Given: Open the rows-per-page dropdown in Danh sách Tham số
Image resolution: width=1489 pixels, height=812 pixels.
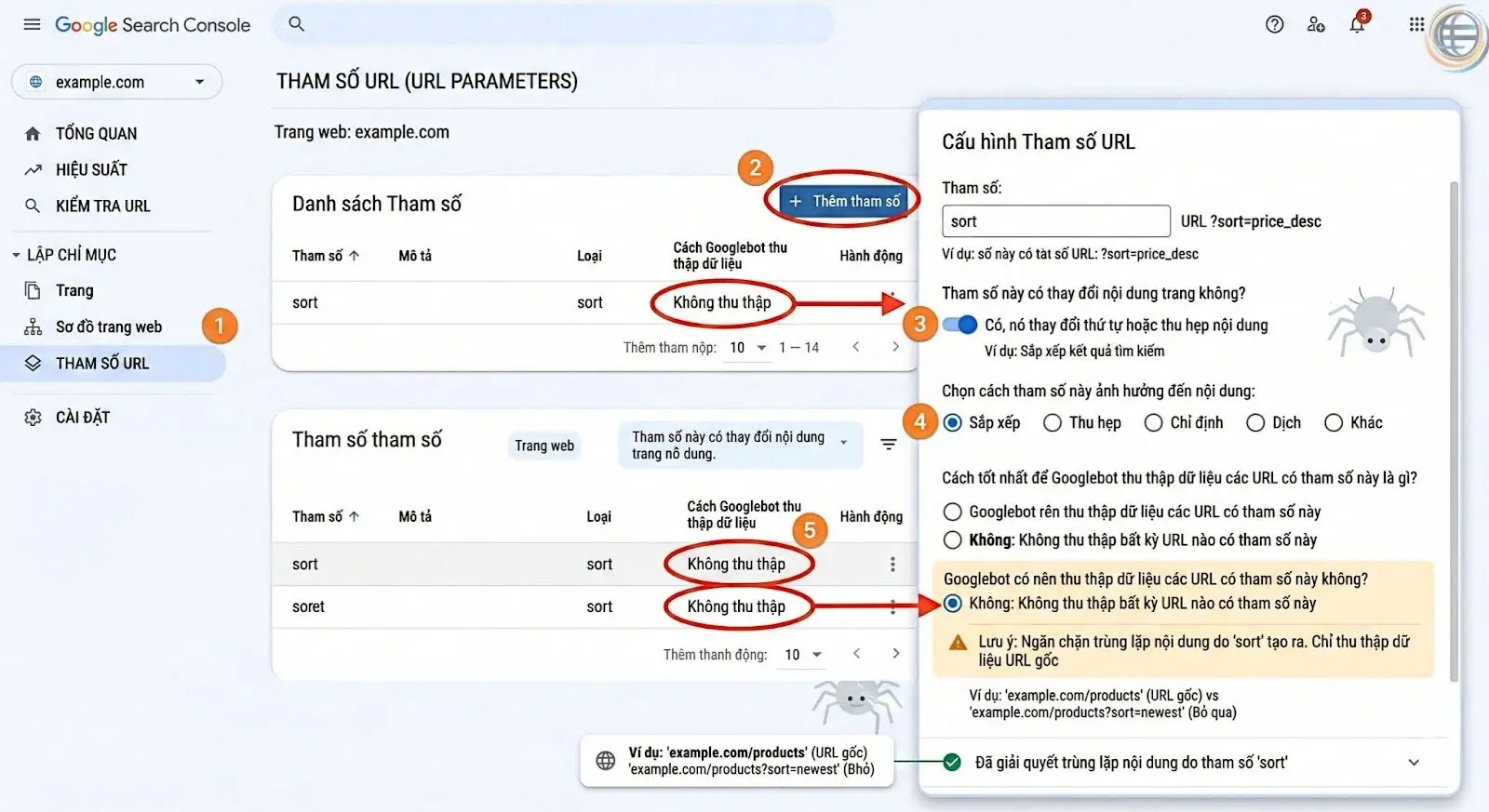Looking at the screenshot, I should [748, 348].
